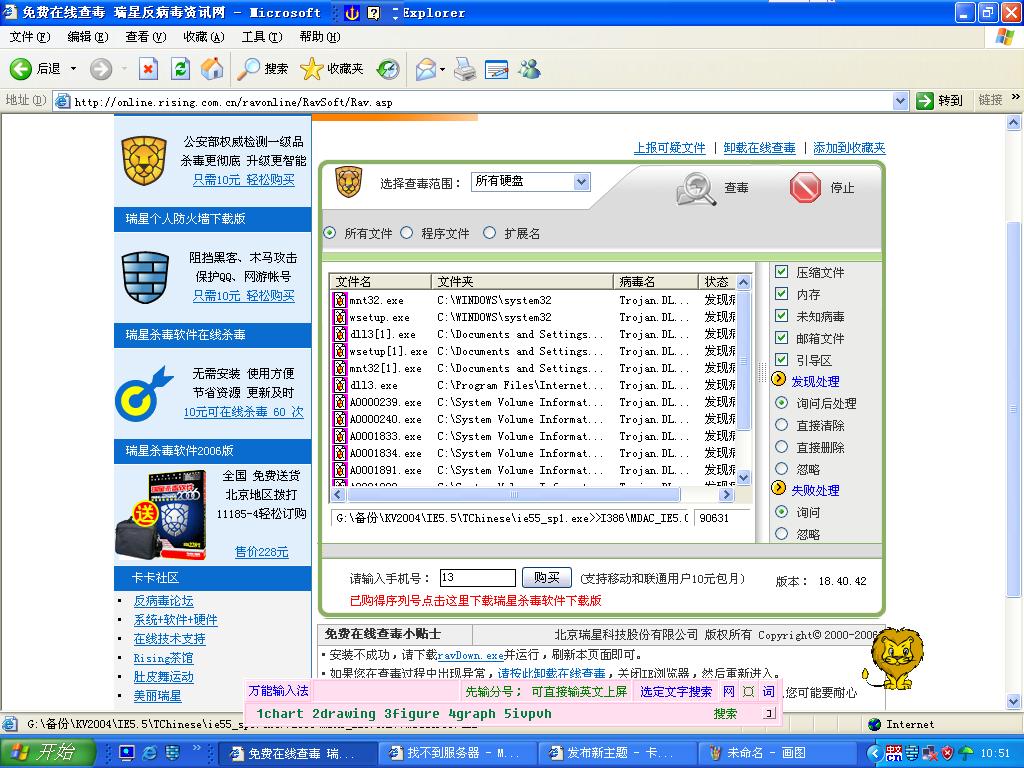Open the 所有硬盘 scan range dropdown
The height and width of the screenshot is (768, 1024).
(x=581, y=182)
